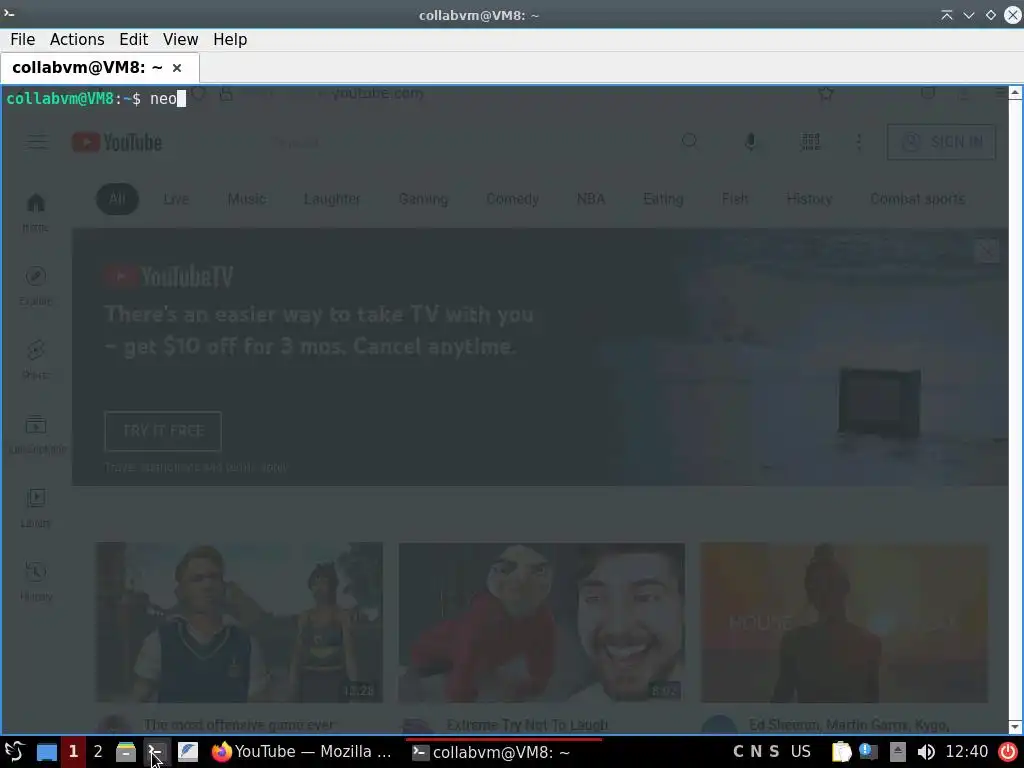Image resolution: width=1024 pixels, height=768 pixels.
Task: Click the Library icon in YouTube sidebar
Action: 36,498
